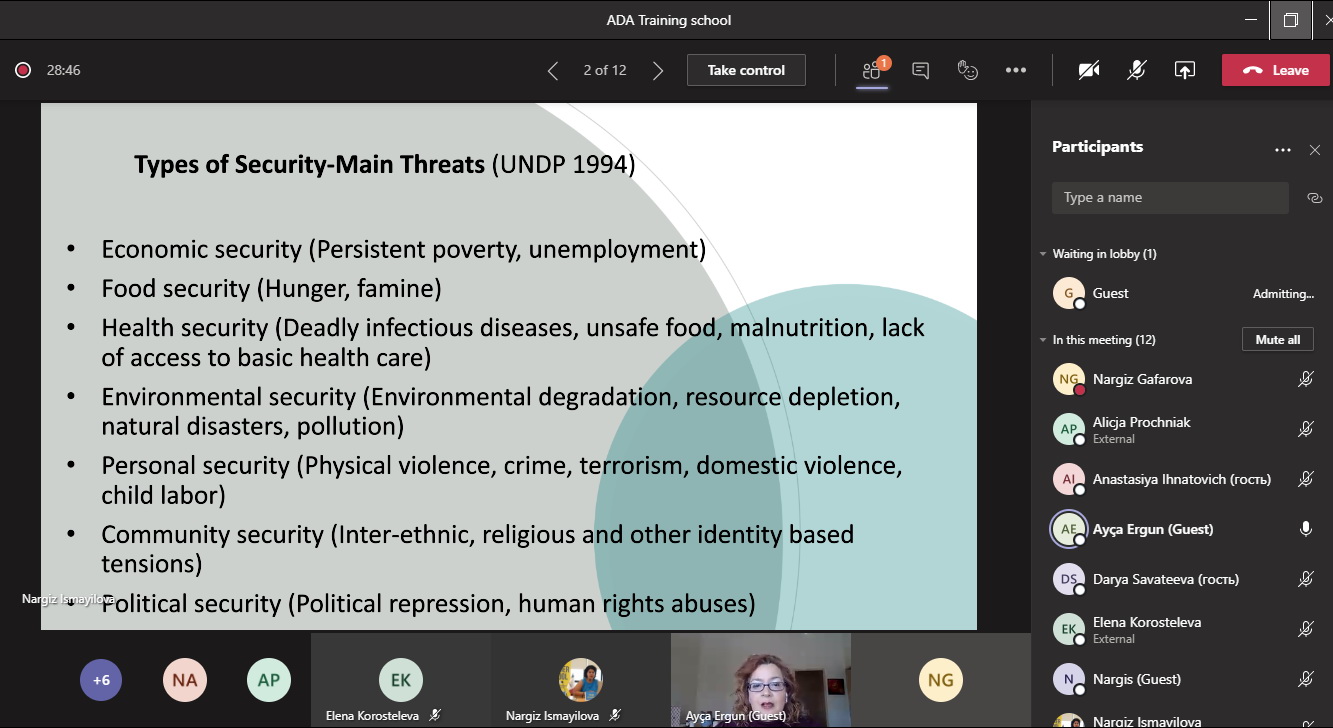Click the Take control button
Image resolution: width=1333 pixels, height=728 pixels.
(x=746, y=70)
